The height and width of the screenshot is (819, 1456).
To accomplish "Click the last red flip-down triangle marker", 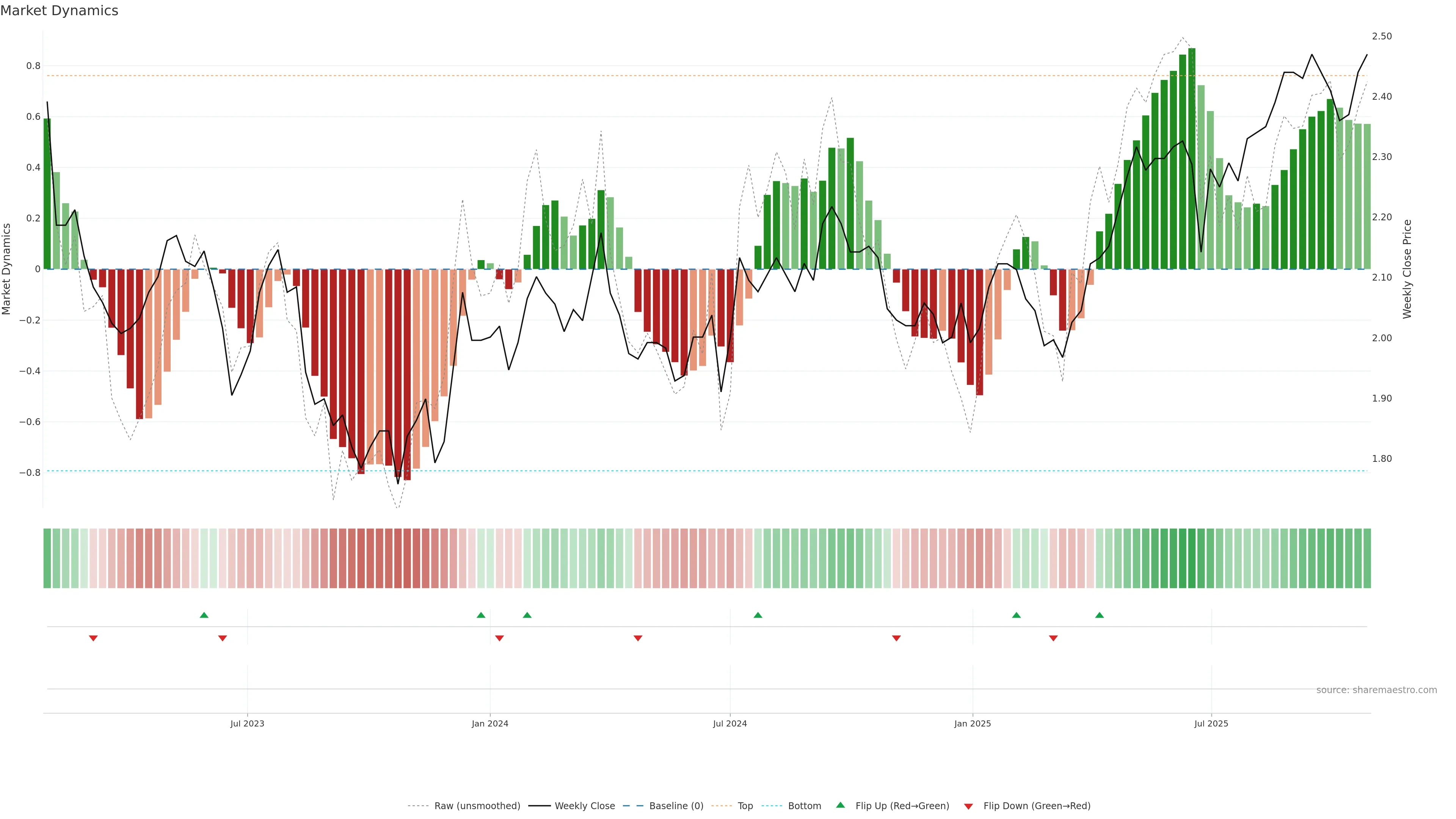I will [1053, 638].
